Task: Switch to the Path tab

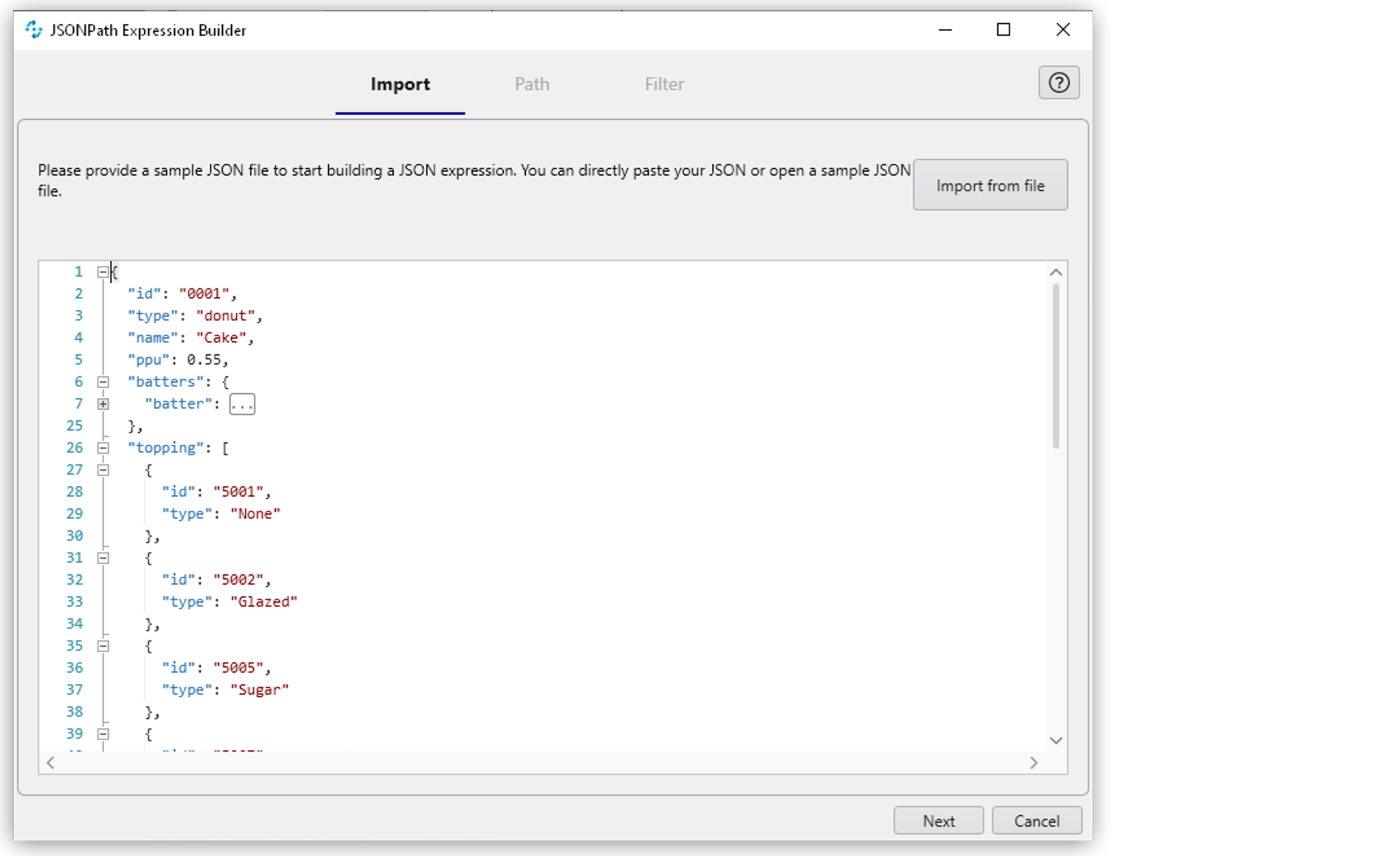Action: pos(532,84)
